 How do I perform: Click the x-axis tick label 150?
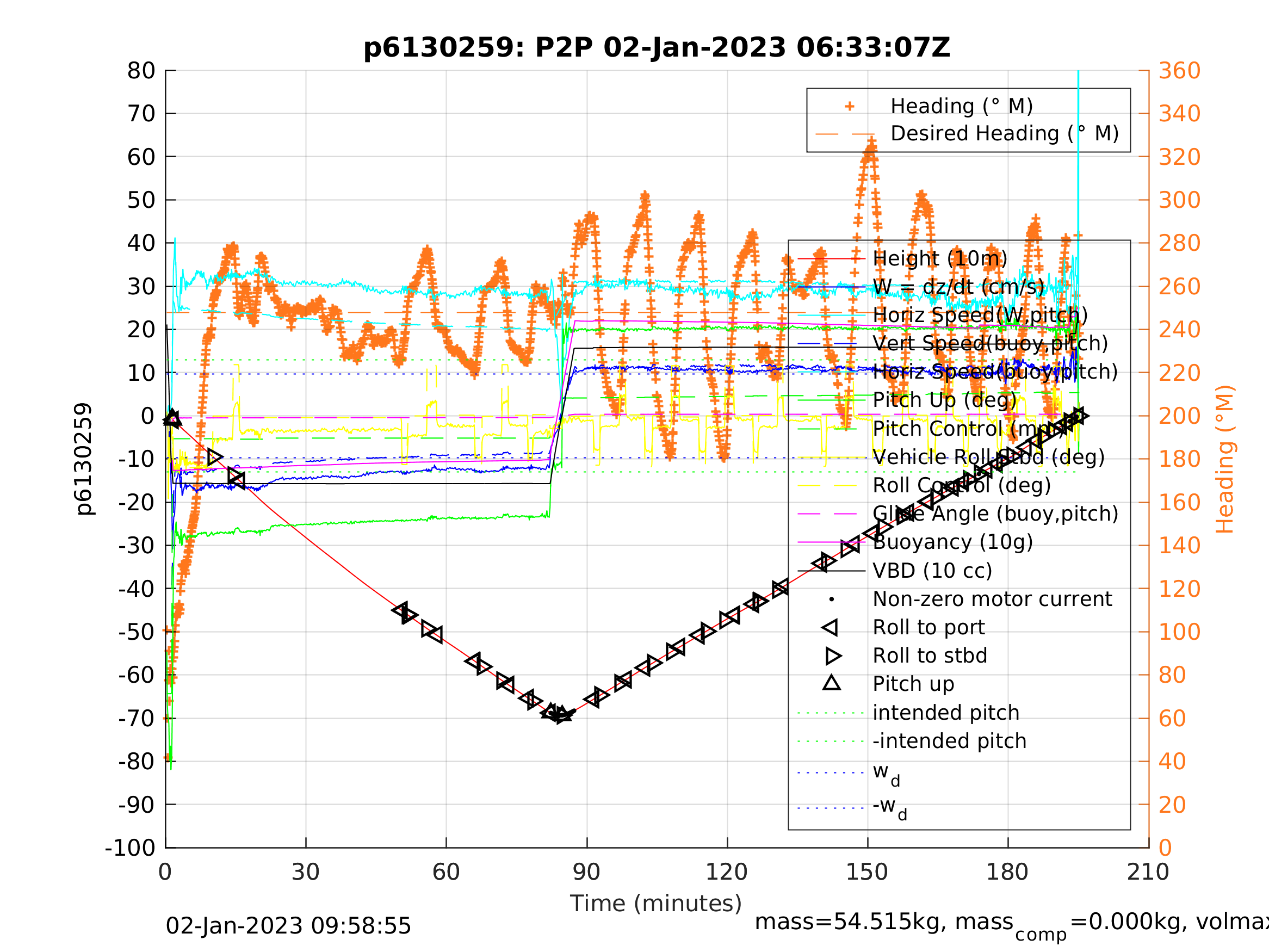pos(867,872)
